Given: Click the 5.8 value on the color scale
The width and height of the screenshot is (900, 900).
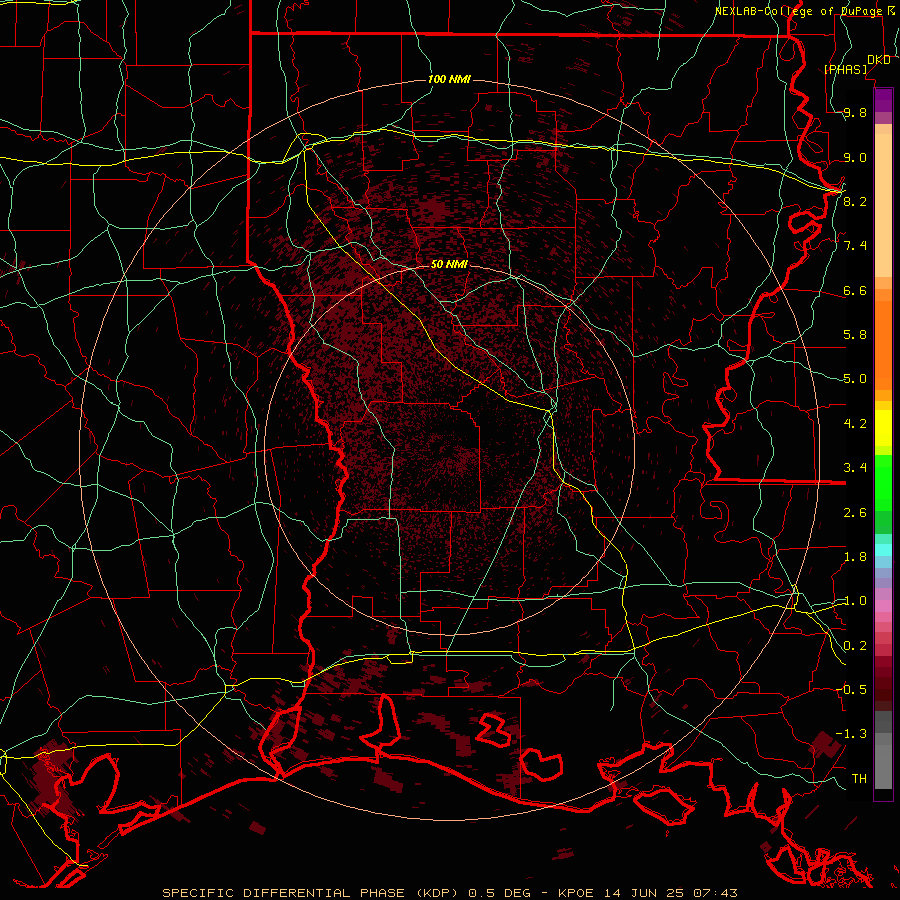Looking at the screenshot, I should click(x=855, y=334).
